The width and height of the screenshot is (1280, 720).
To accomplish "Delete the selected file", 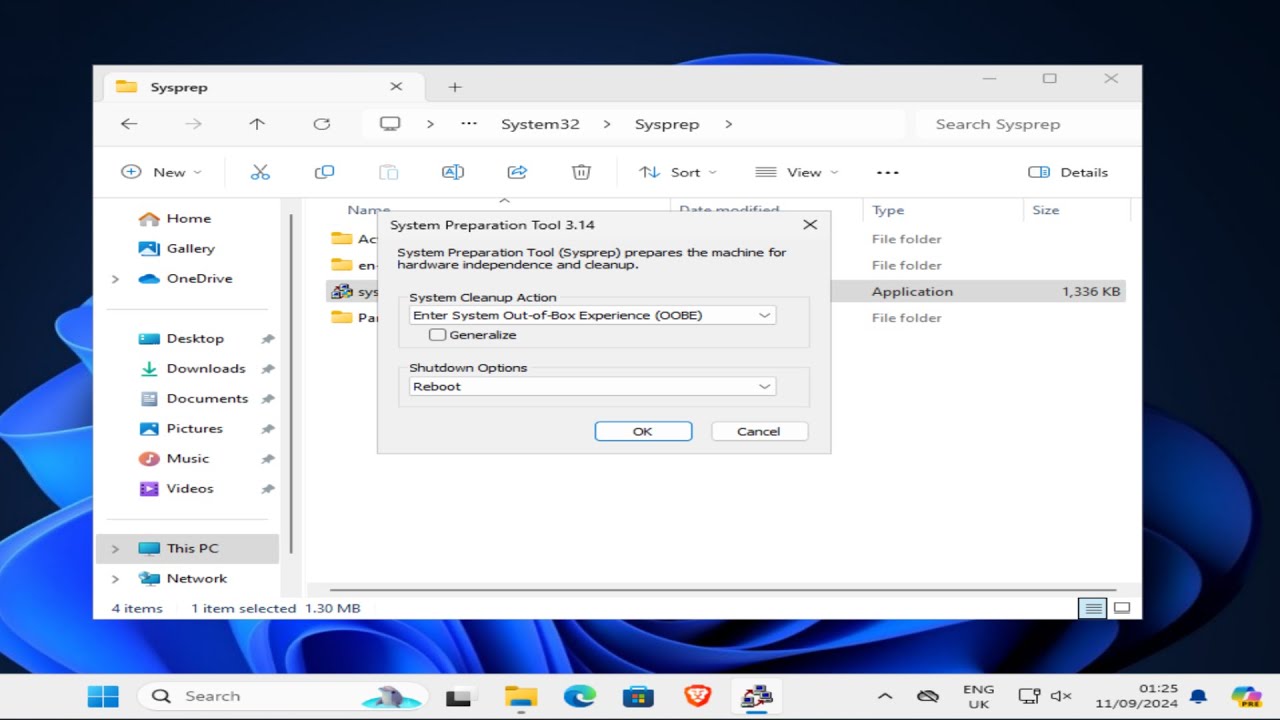I will [x=581, y=172].
